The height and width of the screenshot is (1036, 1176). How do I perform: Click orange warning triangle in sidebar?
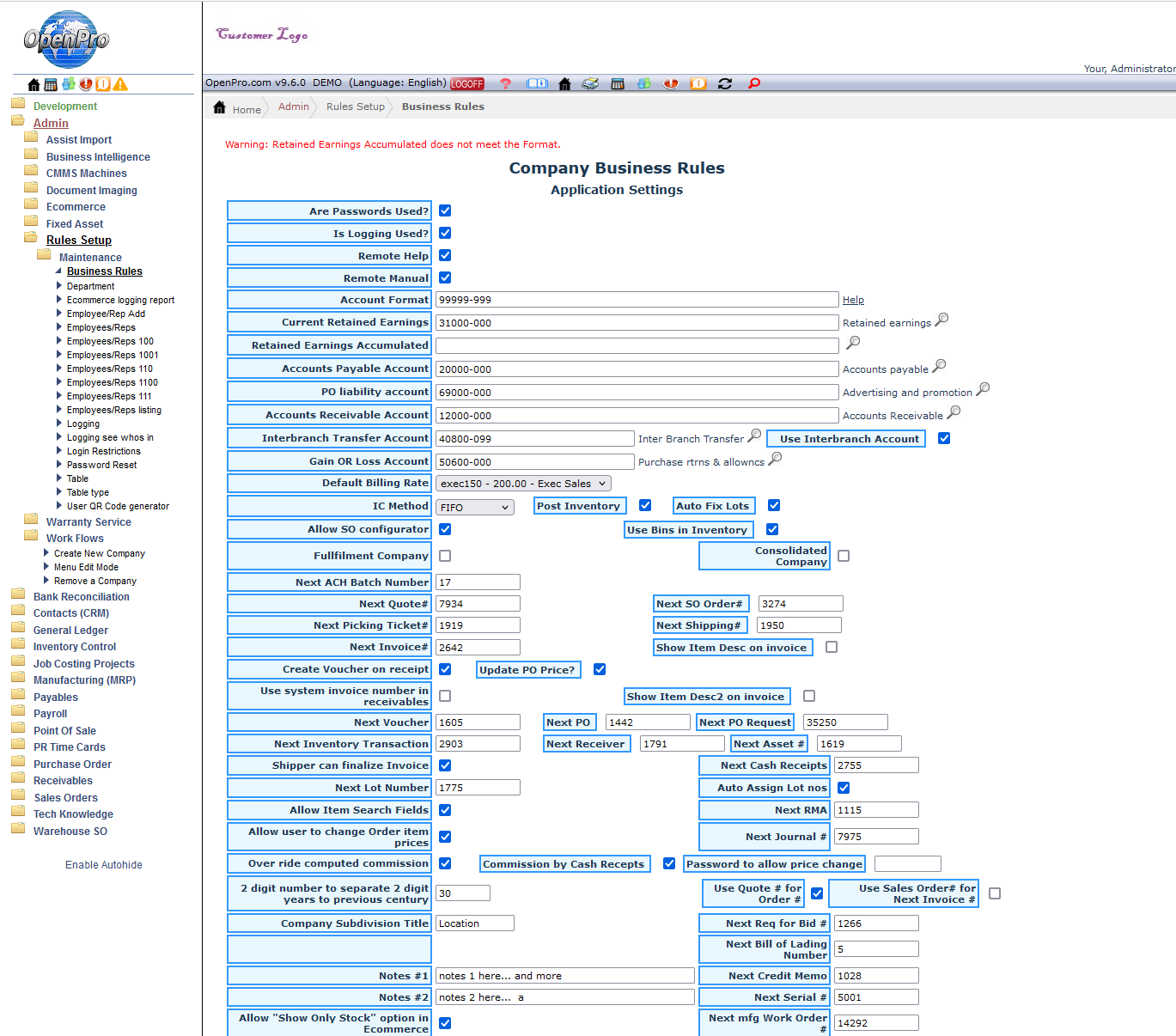point(120,84)
